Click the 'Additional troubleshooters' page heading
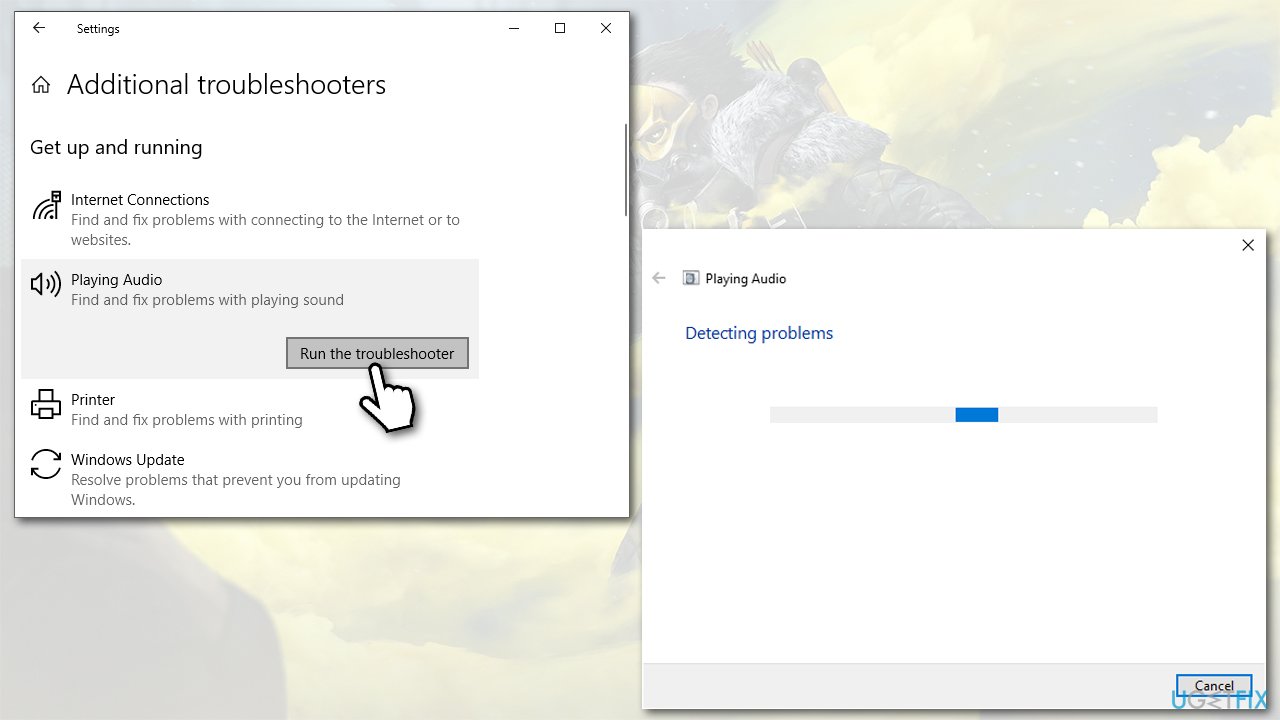1280x720 pixels. point(226,85)
